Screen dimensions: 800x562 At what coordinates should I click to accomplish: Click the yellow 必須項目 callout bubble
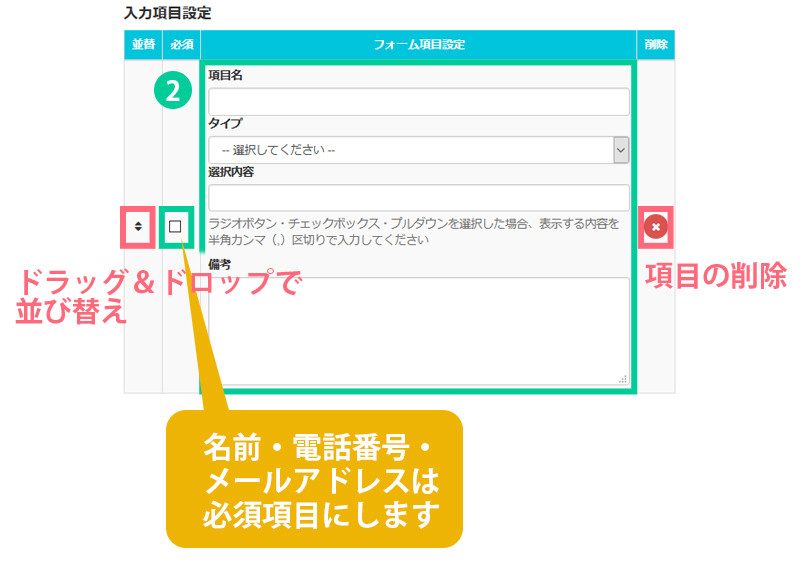tap(314, 478)
